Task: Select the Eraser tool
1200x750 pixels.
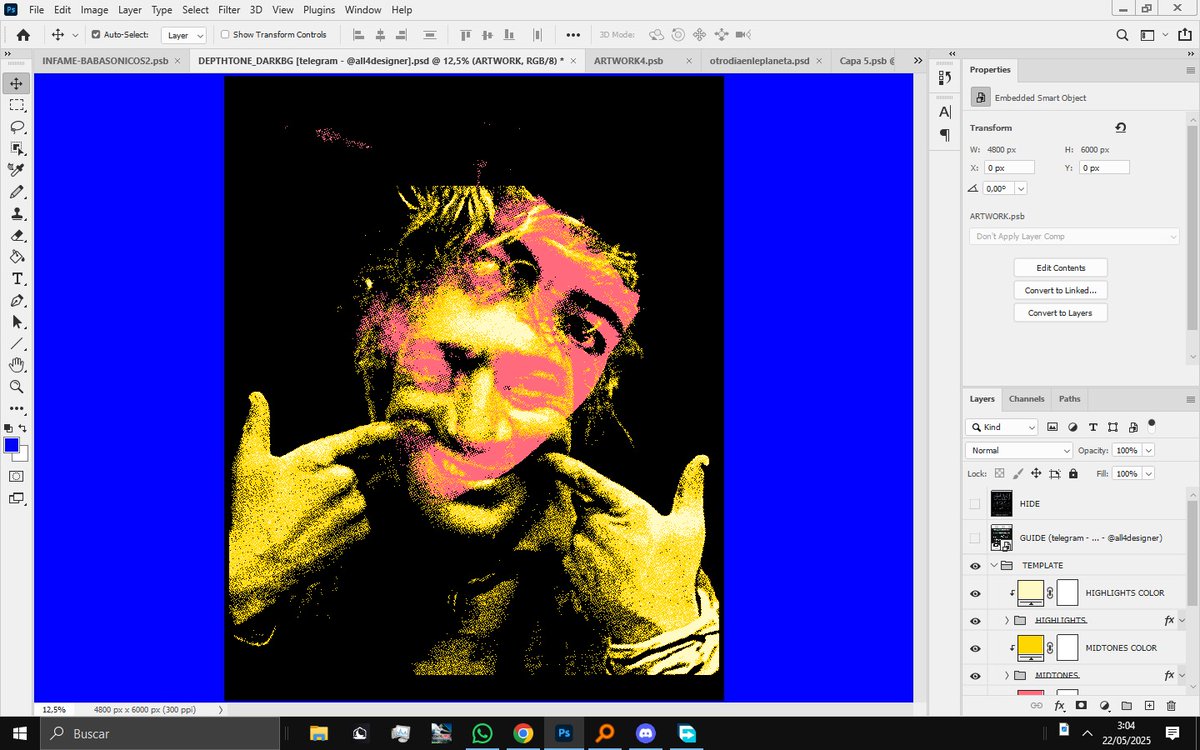Action: pos(17,235)
